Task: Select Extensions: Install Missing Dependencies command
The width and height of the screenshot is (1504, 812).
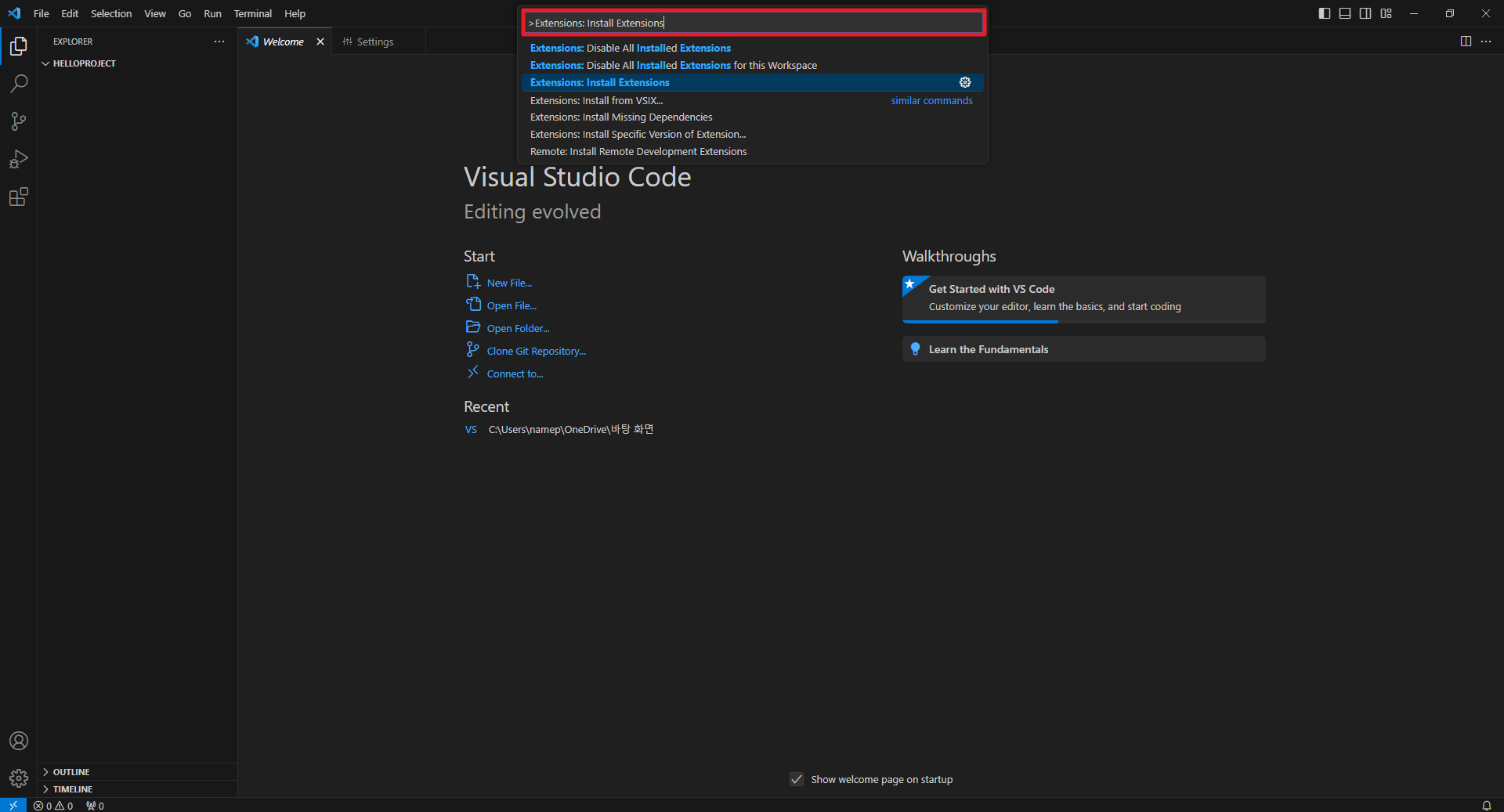Action: tap(752, 117)
